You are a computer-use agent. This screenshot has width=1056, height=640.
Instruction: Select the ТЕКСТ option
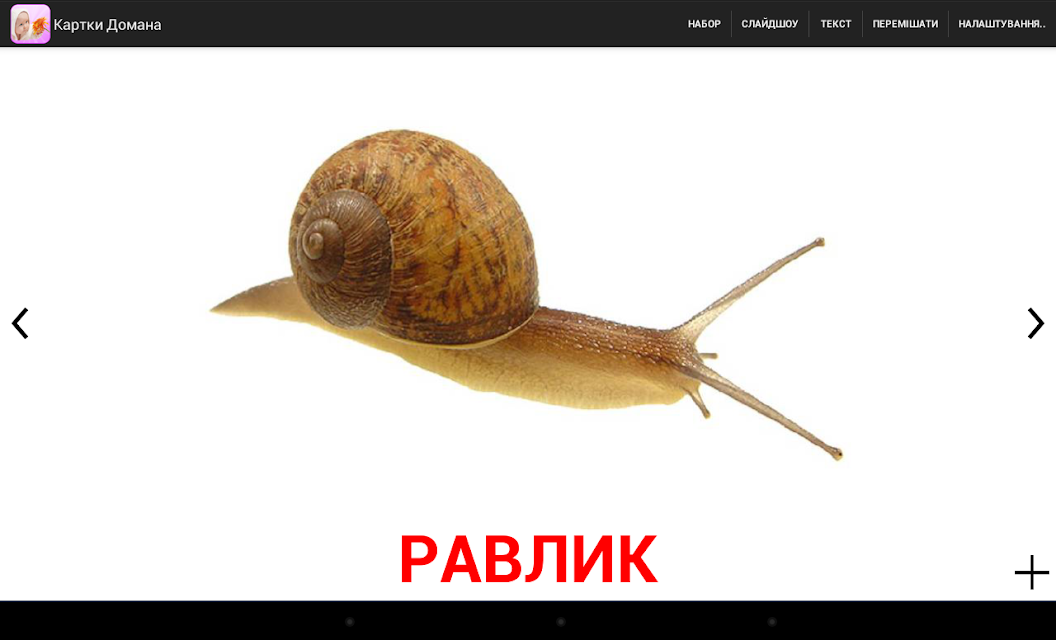pos(836,24)
